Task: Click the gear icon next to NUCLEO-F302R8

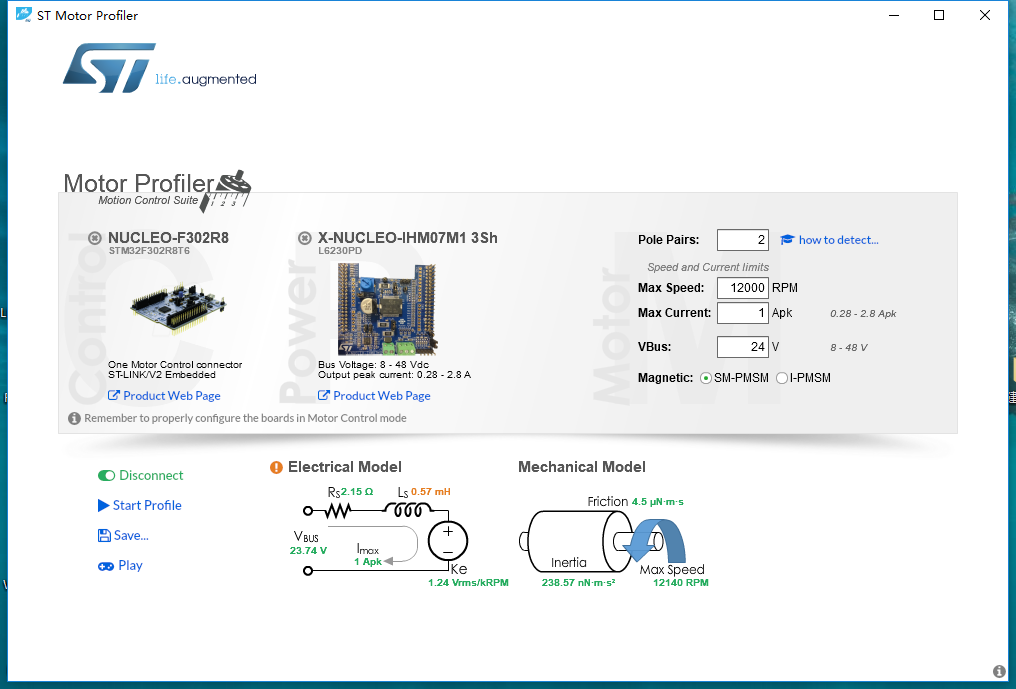Action: click(x=94, y=238)
